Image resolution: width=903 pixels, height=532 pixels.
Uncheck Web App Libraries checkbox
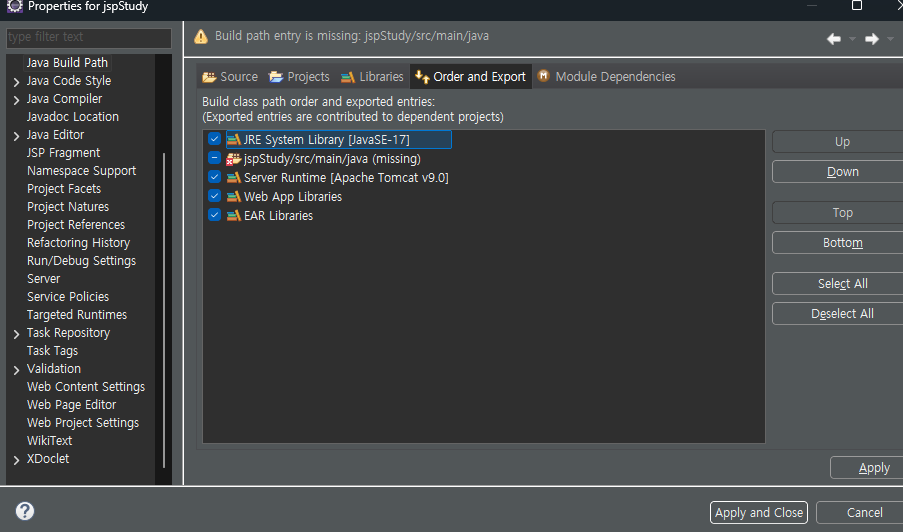coord(214,196)
